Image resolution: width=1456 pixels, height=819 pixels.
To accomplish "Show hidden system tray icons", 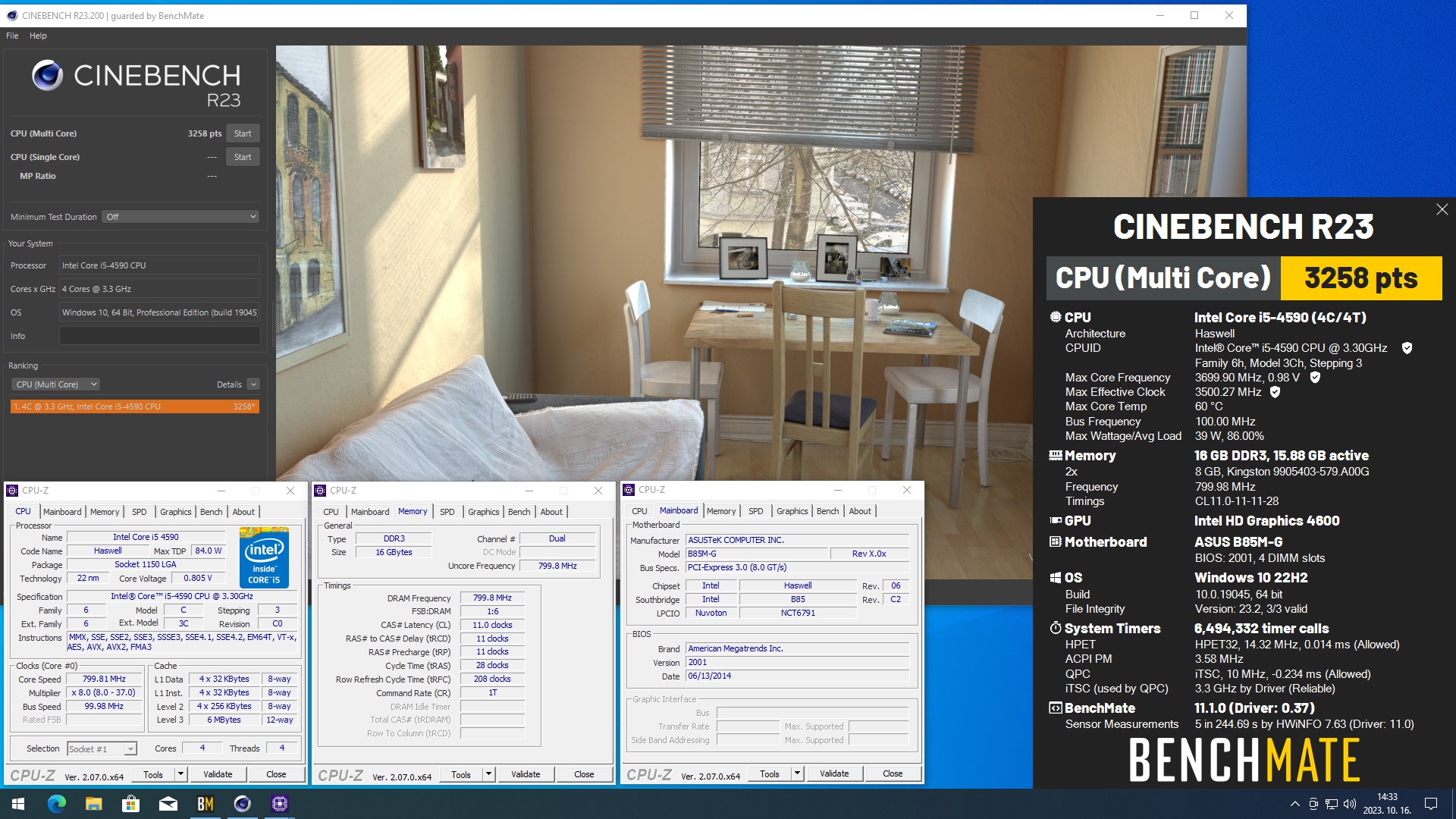I will [x=1294, y=804].
